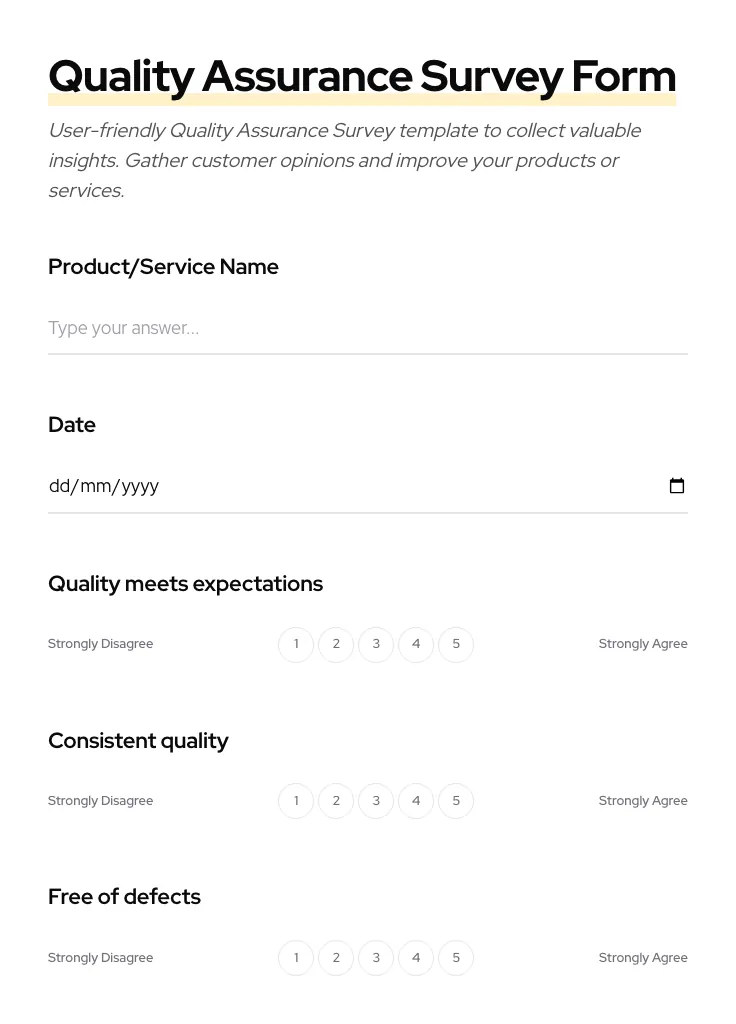Pick rating 2 for Free of defects
Screen dimensions: 736x1024
(x=336, y=957)
